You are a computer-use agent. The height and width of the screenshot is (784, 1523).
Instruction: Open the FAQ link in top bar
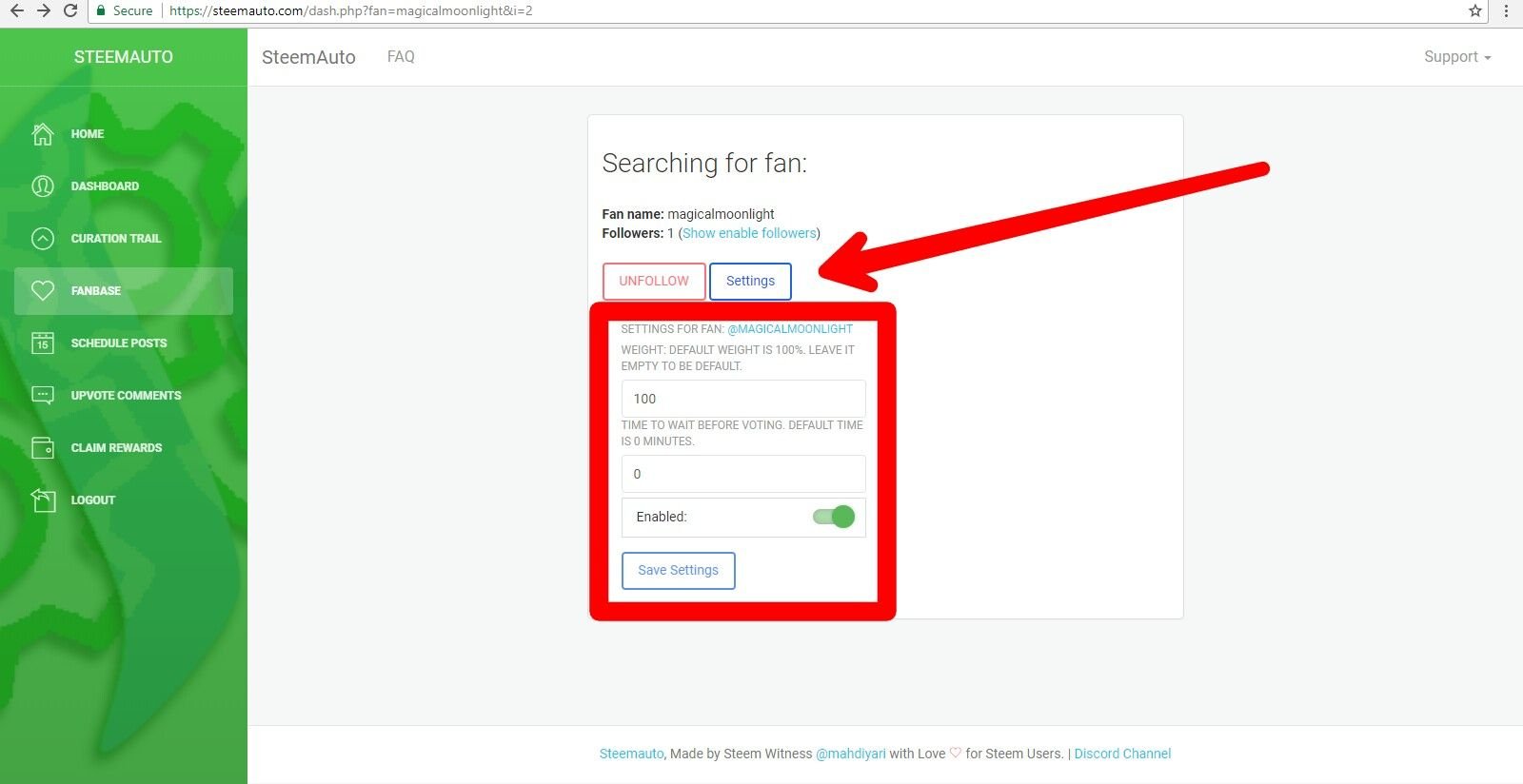tap(401, 57)
